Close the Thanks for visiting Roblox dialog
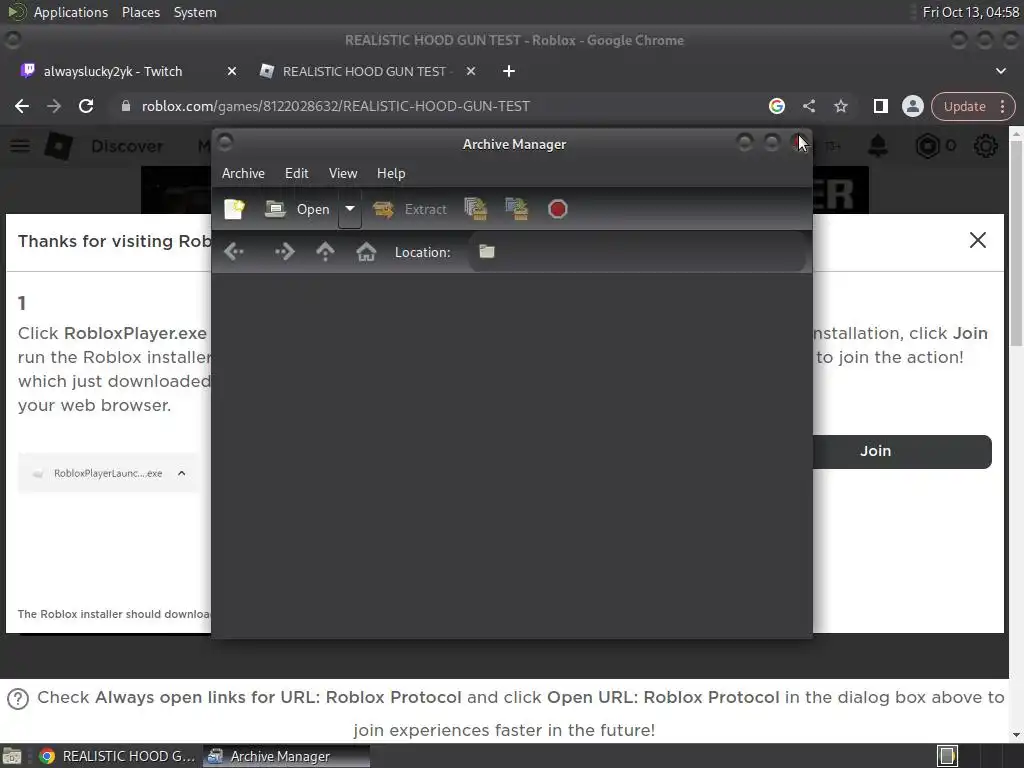Image resolution: width=1024 pixels, height=768 pixels. [978, 240]
